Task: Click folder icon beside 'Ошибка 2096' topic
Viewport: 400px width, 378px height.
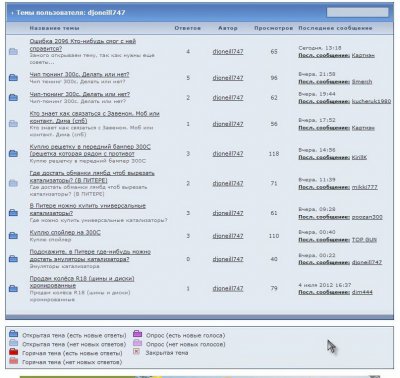Action: click(13, 51)
